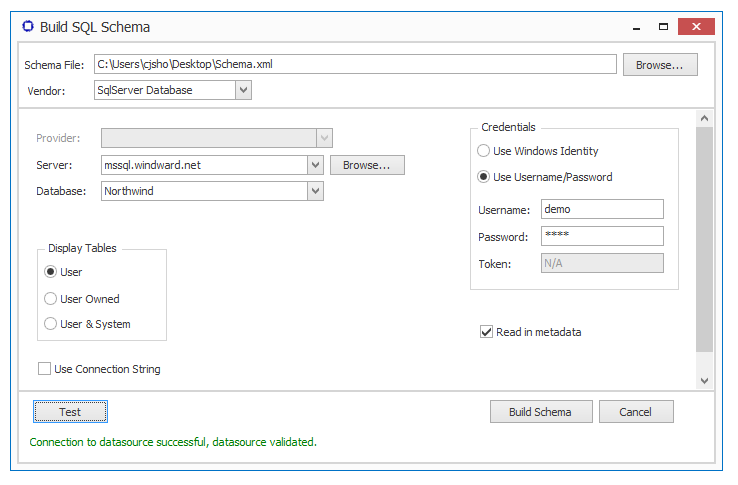Click the Display Tables group label
This screenshot has width=738, height=485.
point(82,248)
